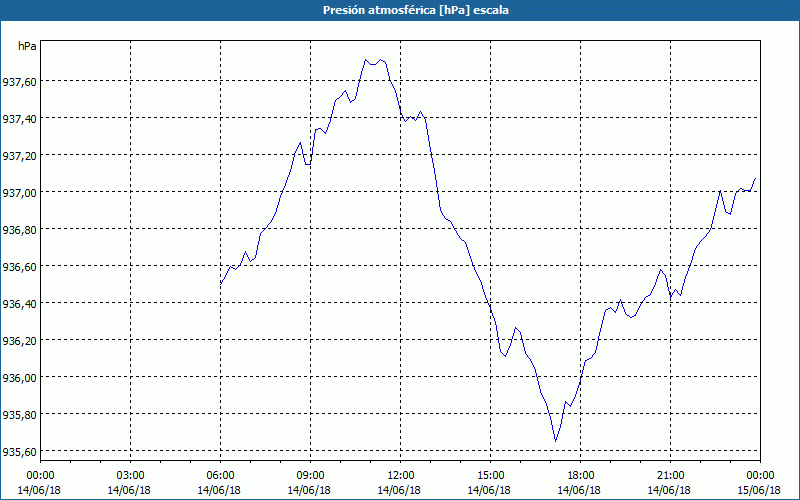Click the 00:00 14/06/18 time label
800x500 pixels.
tap(39, 483)
